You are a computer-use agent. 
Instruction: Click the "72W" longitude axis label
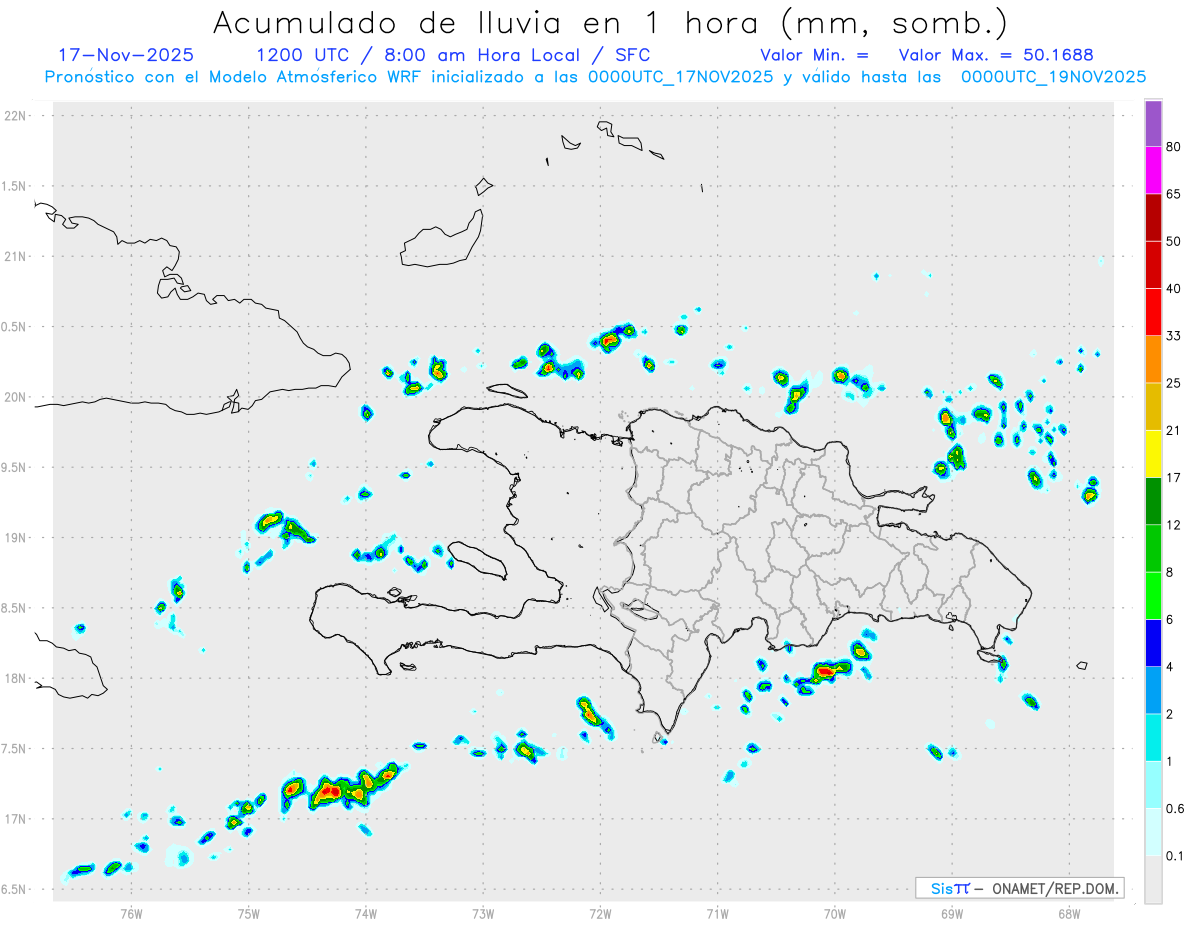click(600, 914)
